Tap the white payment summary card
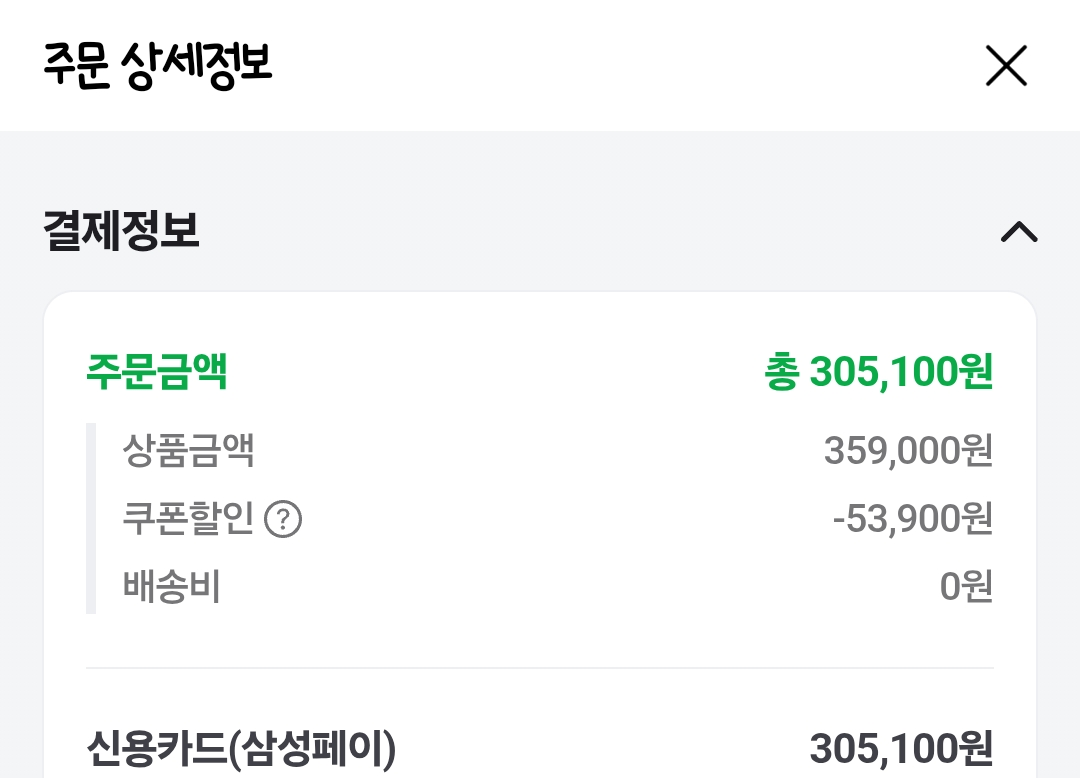Image resolution: width=1080 pixels, height=778 pixels. point(540,535)
